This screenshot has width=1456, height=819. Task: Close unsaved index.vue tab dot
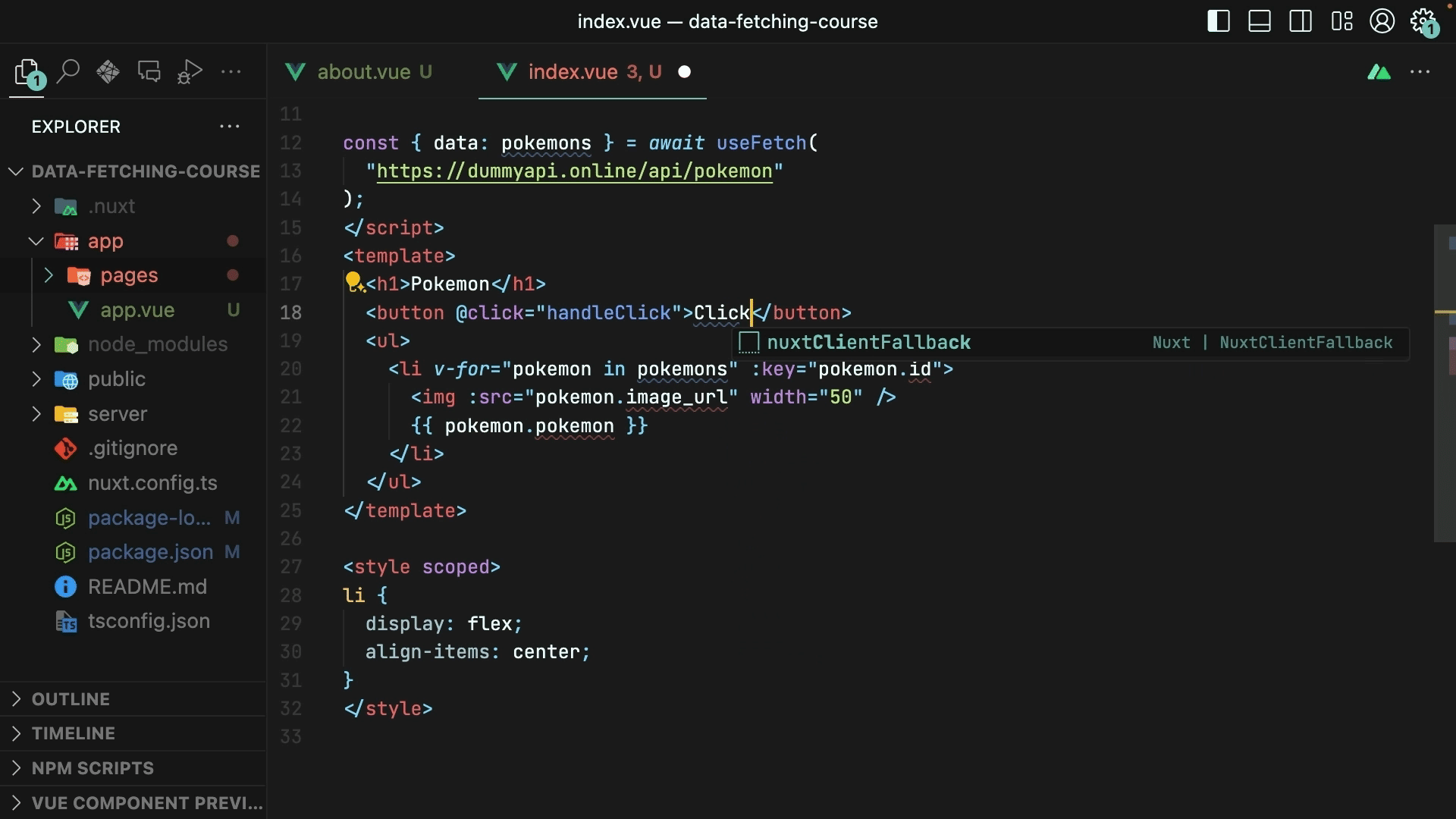[684, 72]
